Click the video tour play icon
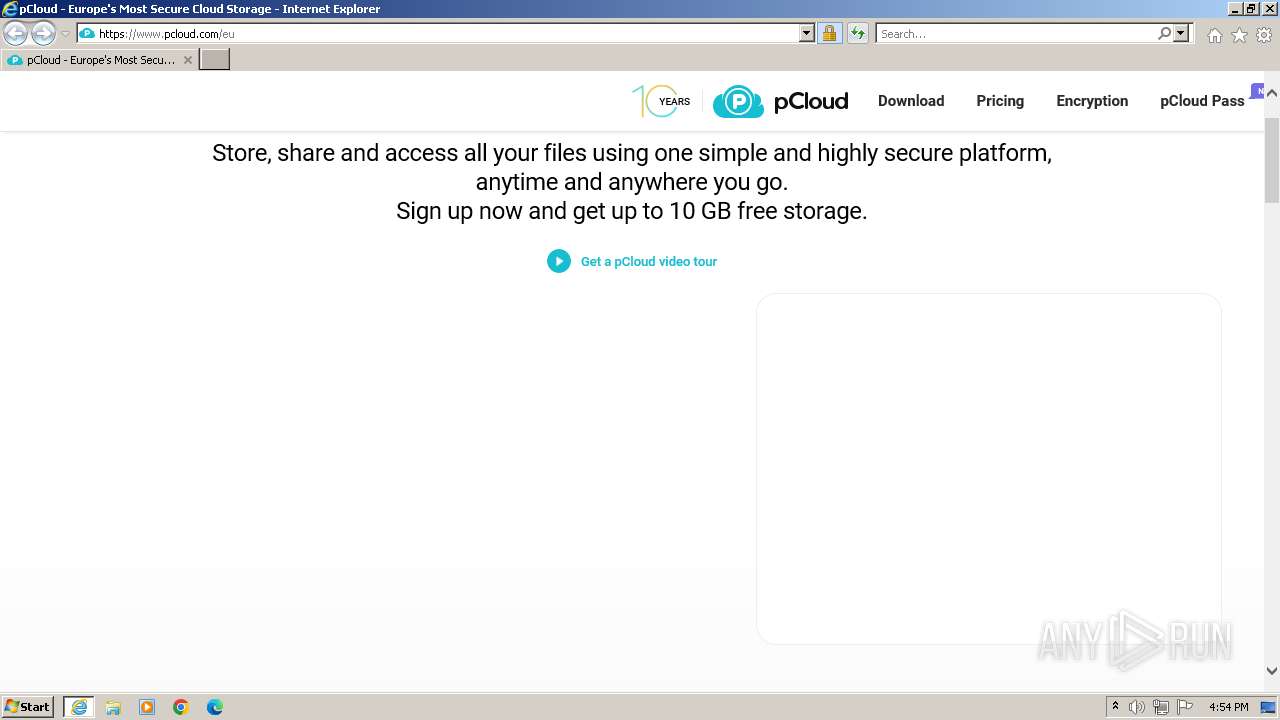This screenshot has height=720, width=1280. click(x=559, y=261)
